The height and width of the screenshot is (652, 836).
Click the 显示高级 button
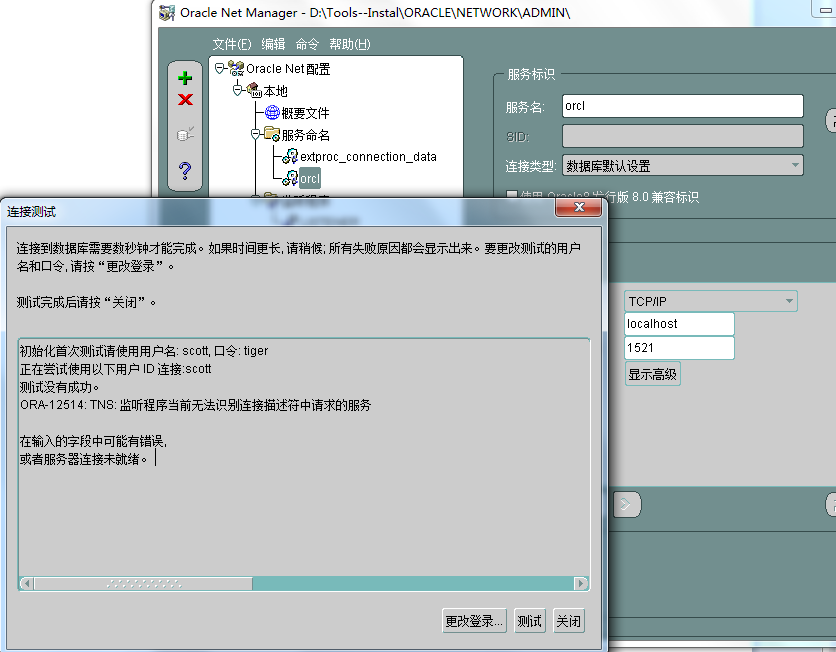tap(652, 374)
